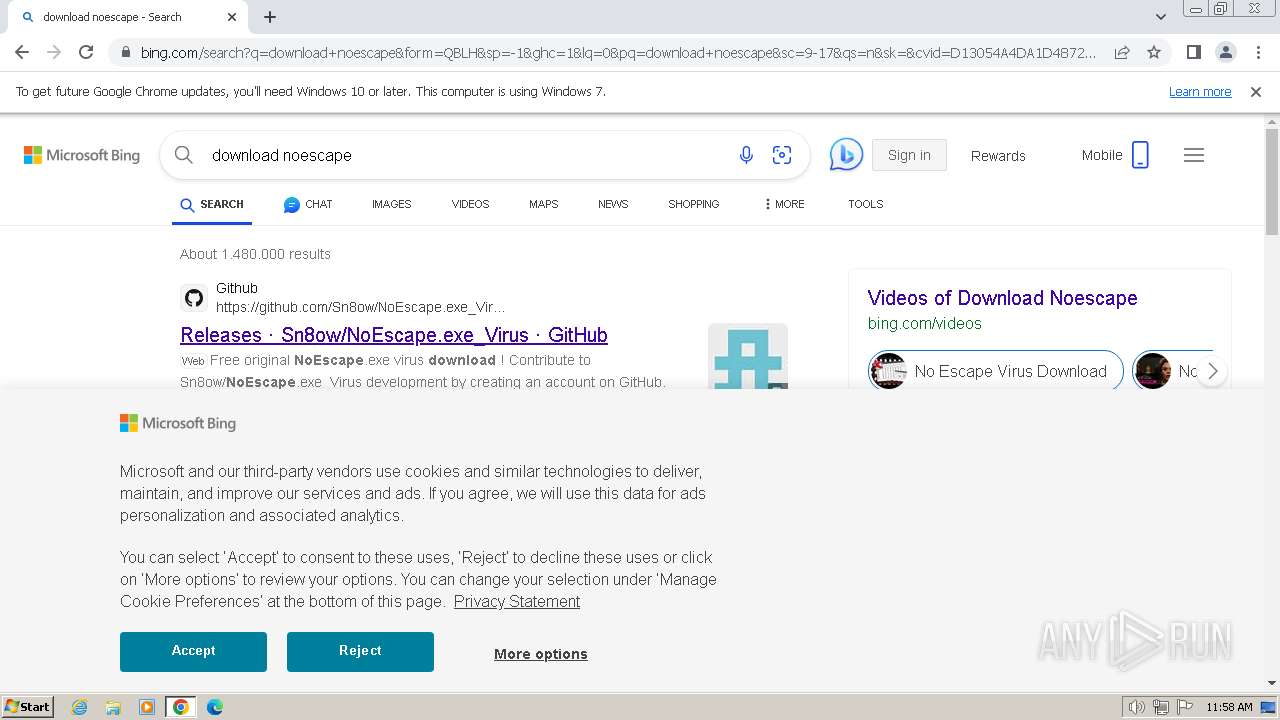Close the 'download noescape - Search' tab

(x=232, y=17)
